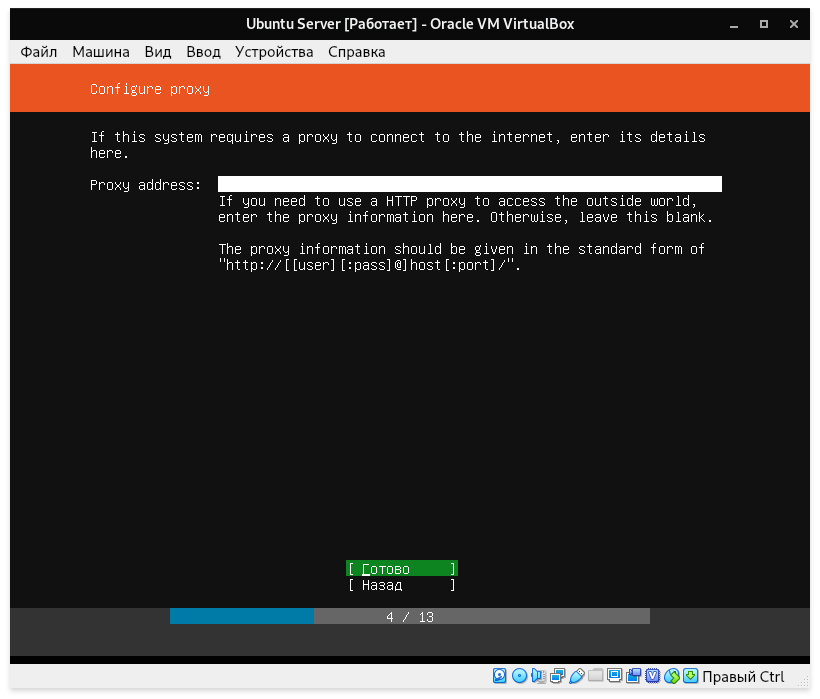Open the Справка menu
This screenshot has width=820, height=699.
point(356,52)
